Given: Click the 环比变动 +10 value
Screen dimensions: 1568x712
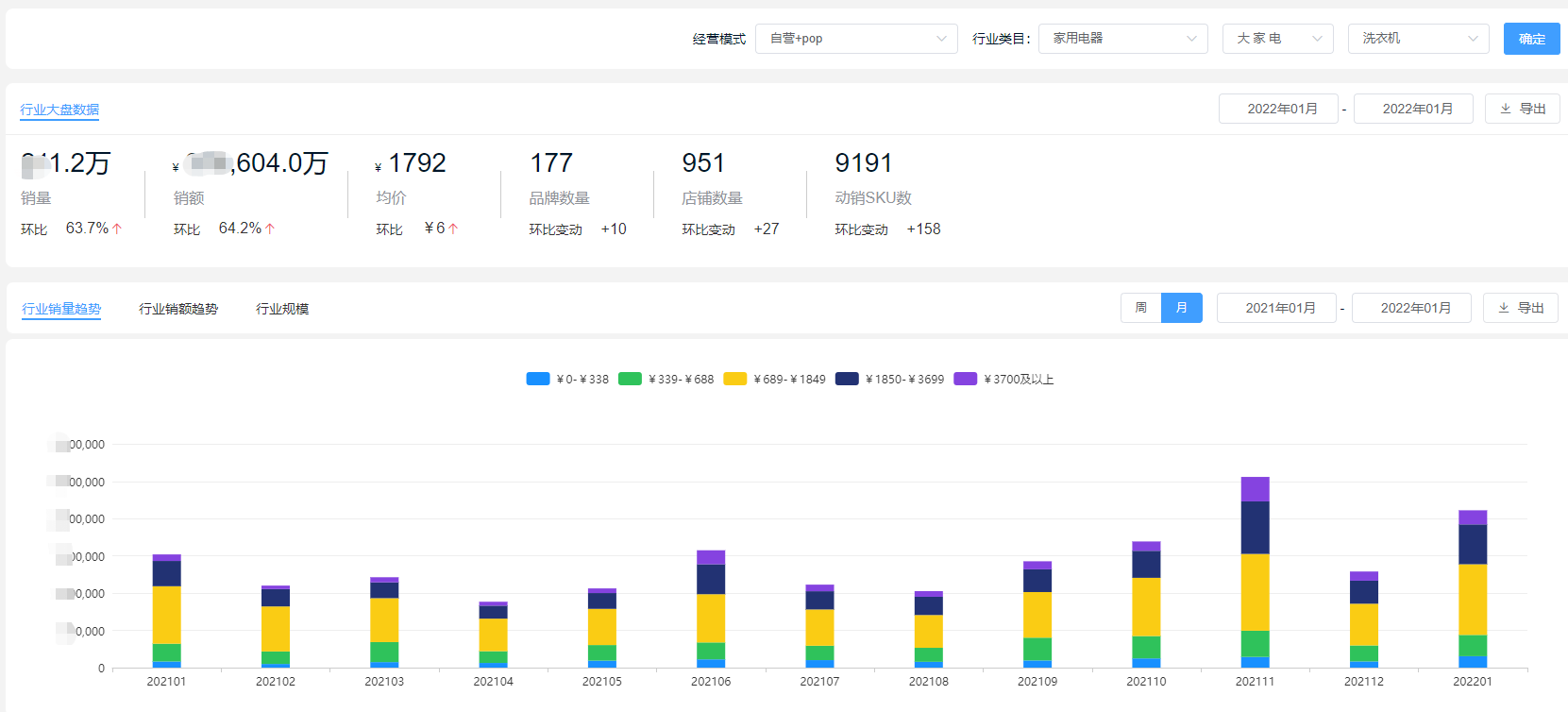Looking at the screenshot, I should click(614, 229).
